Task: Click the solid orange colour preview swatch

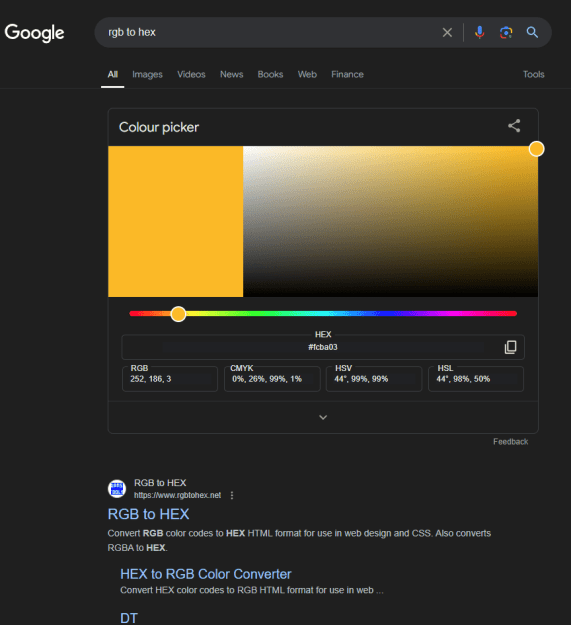Action: [x=176, y=221]
